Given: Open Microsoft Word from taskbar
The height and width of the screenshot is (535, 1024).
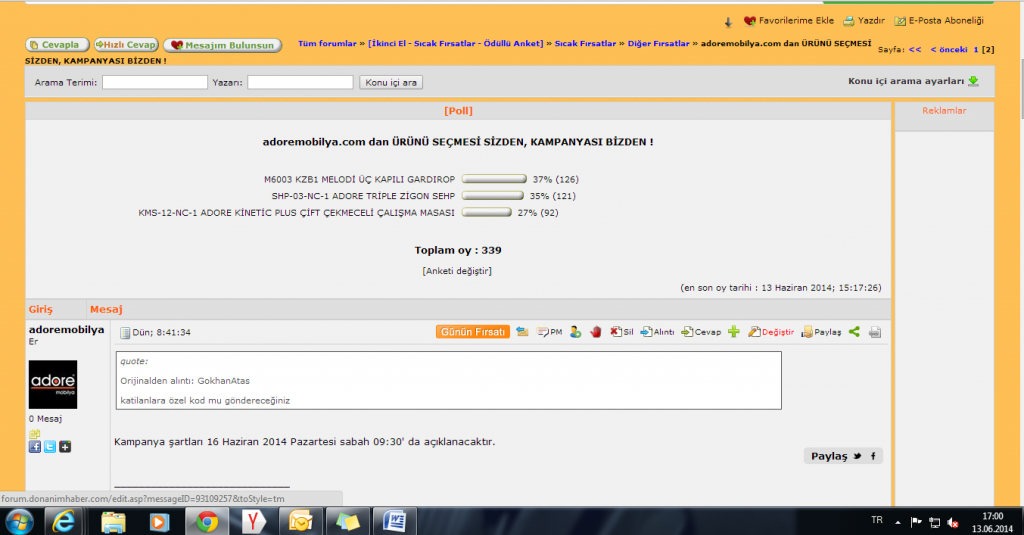Looking at the screenshot, I should coord(394,522).
